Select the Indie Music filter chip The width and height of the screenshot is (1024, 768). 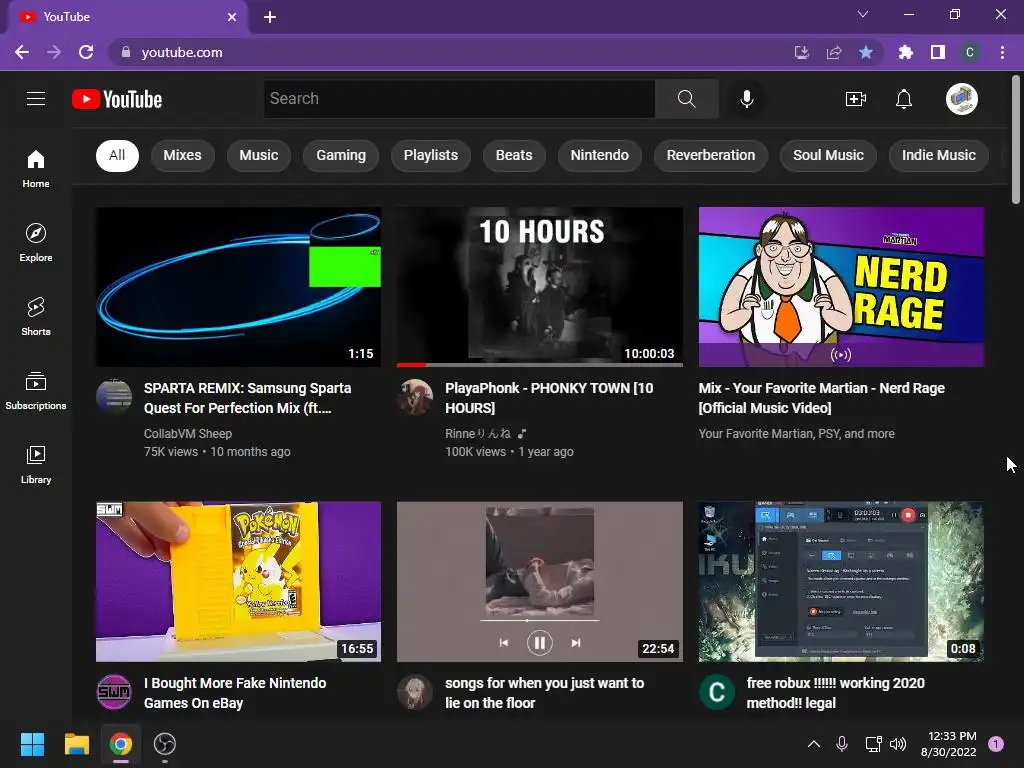(x=938, y=155)
